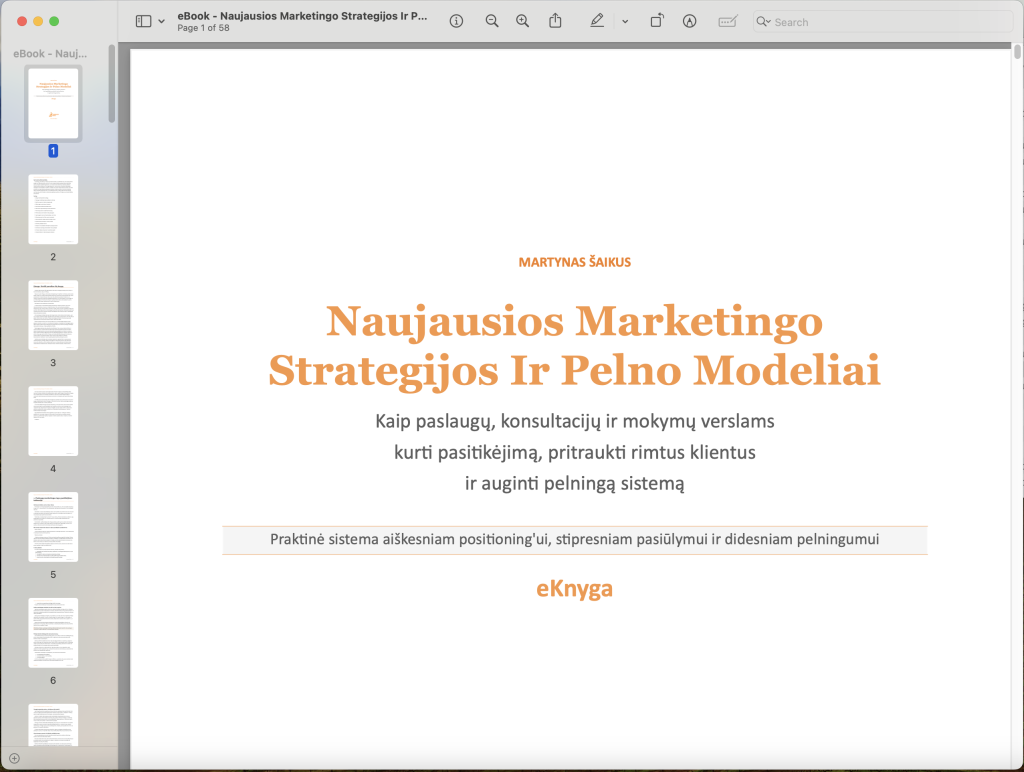This screenshot has height=772, width=1024.
Task: Open the sidebar view options chevron
Action: [x=161, y=22]
